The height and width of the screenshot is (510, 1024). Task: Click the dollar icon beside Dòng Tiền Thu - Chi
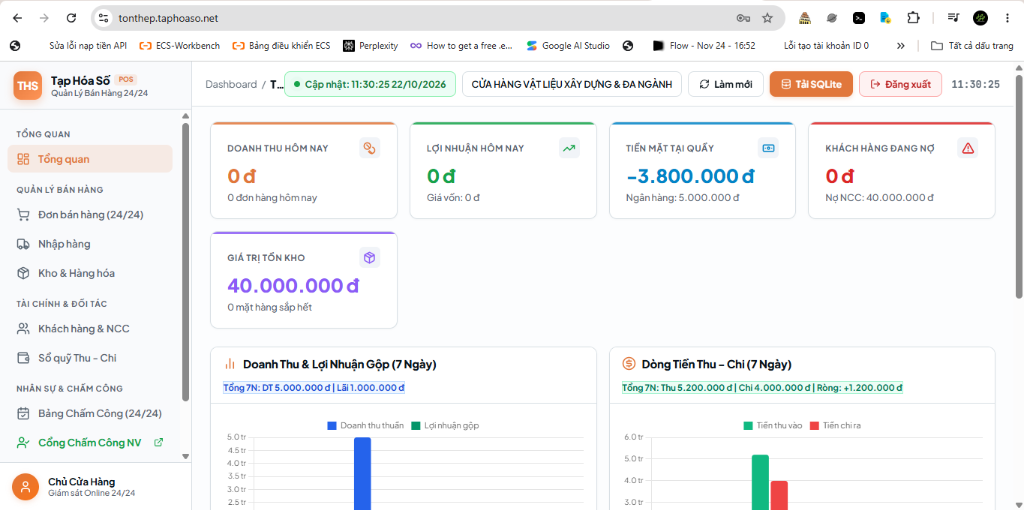coord(629,364)
